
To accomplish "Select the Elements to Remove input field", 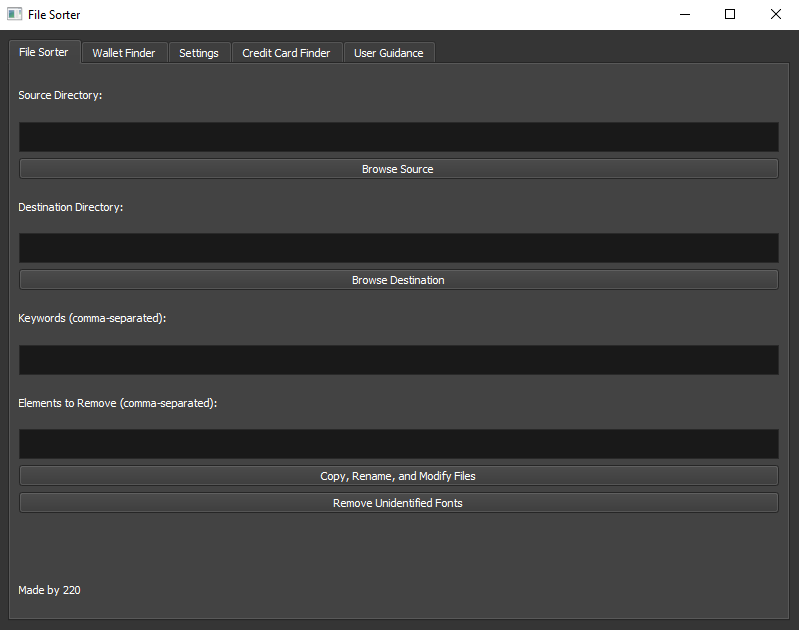I will [x=398, y=444].
